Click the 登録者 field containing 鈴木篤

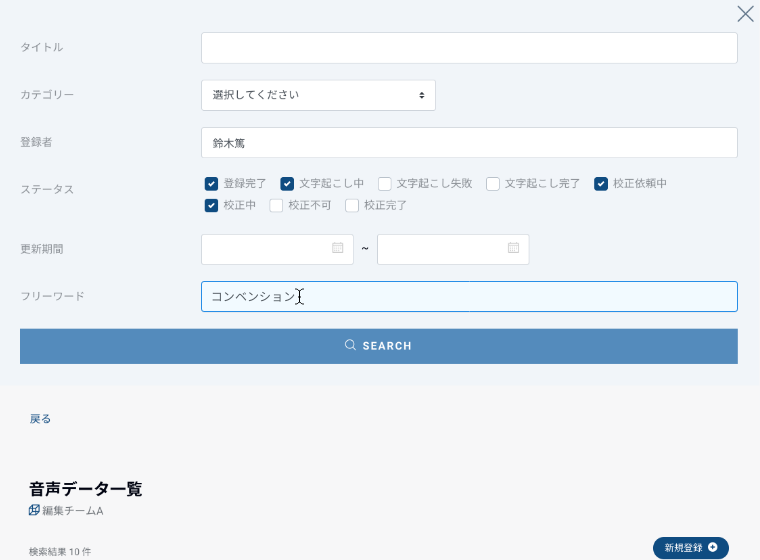click(469, 143)
